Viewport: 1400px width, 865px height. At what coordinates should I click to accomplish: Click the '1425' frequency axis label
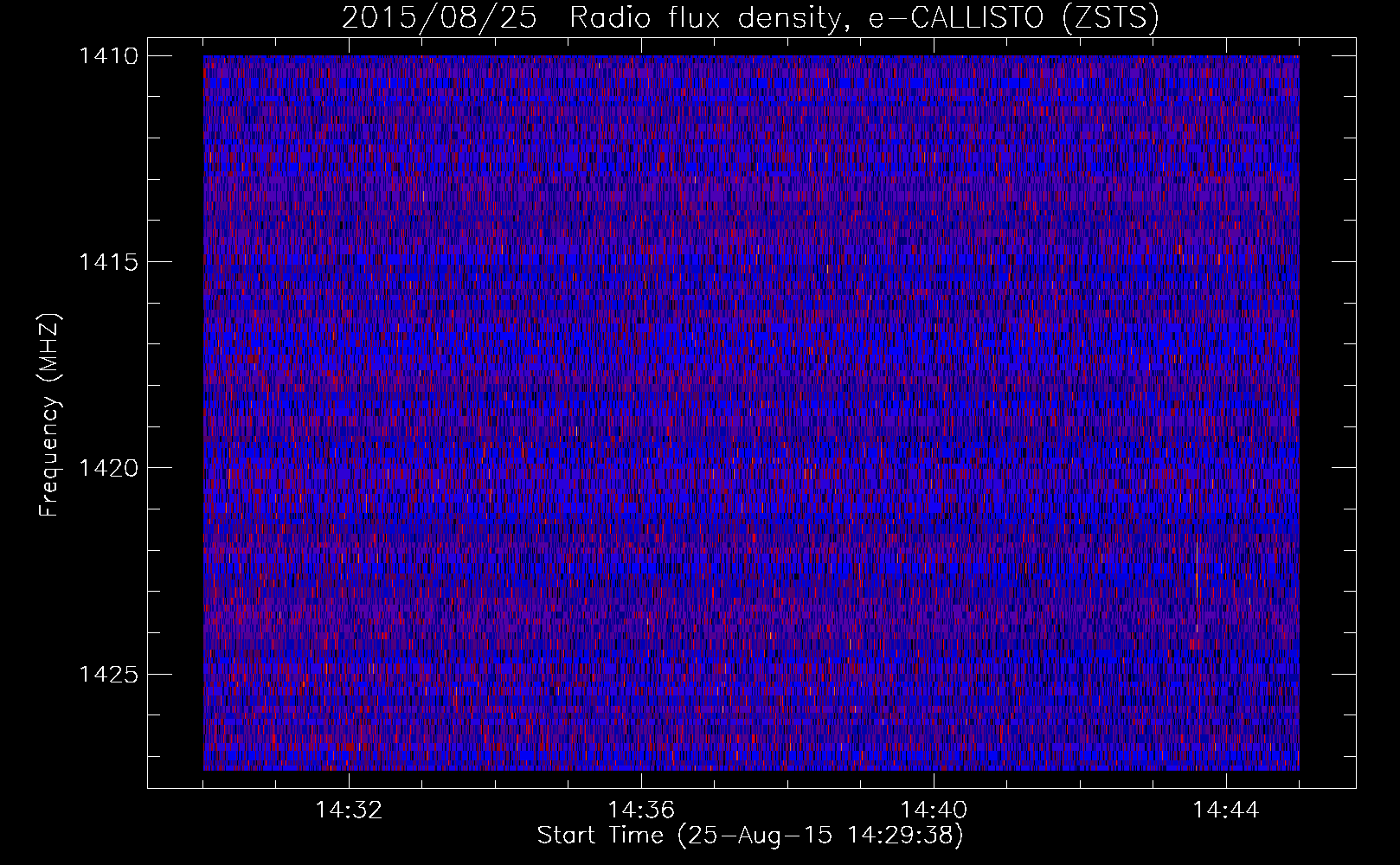coord(107,674)
